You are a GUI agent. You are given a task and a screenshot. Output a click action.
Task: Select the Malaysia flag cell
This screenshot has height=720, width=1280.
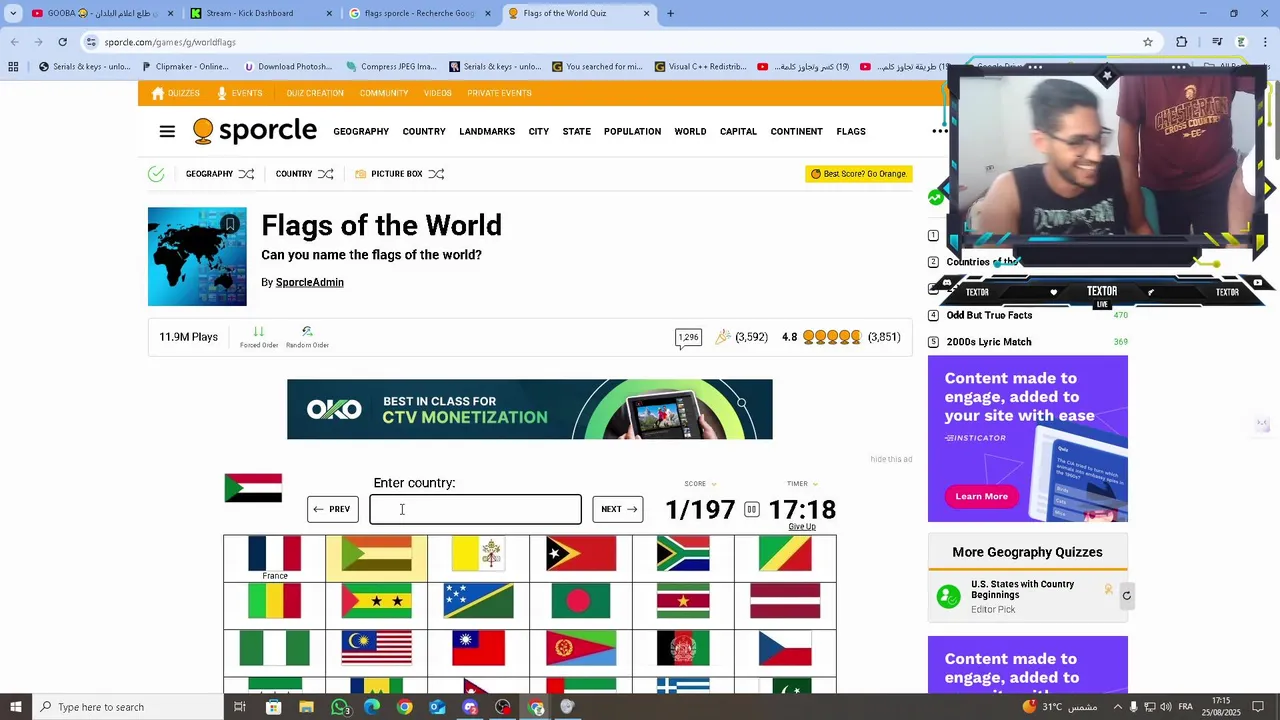[376, 649]
